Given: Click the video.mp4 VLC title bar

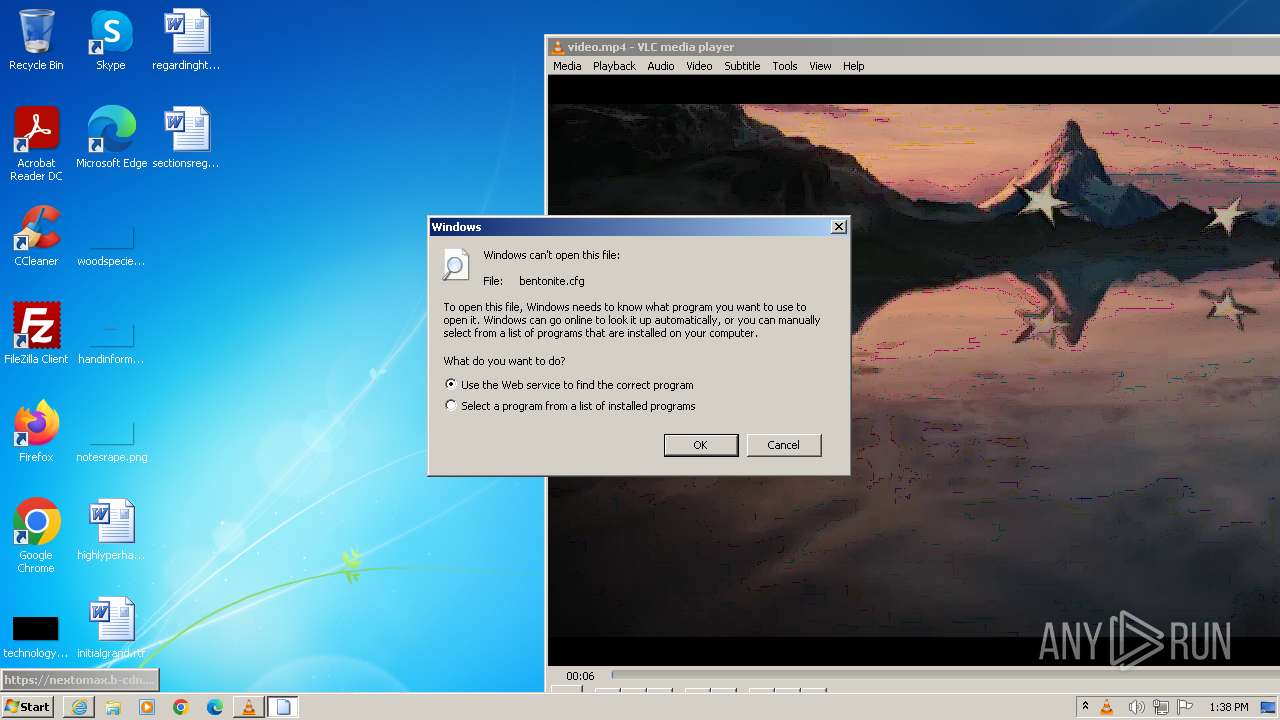Looking at the screenshot, I should 914,47.
